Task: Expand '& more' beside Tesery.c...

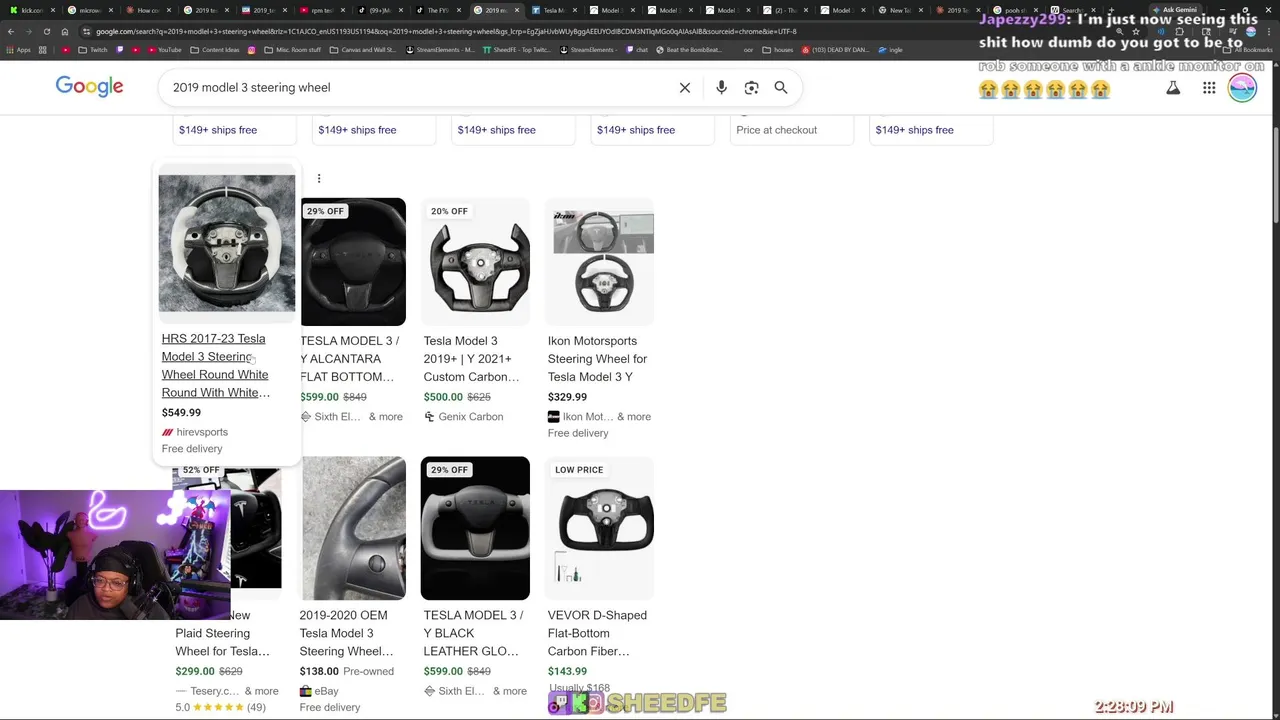Action: click(x=261, y=691)
